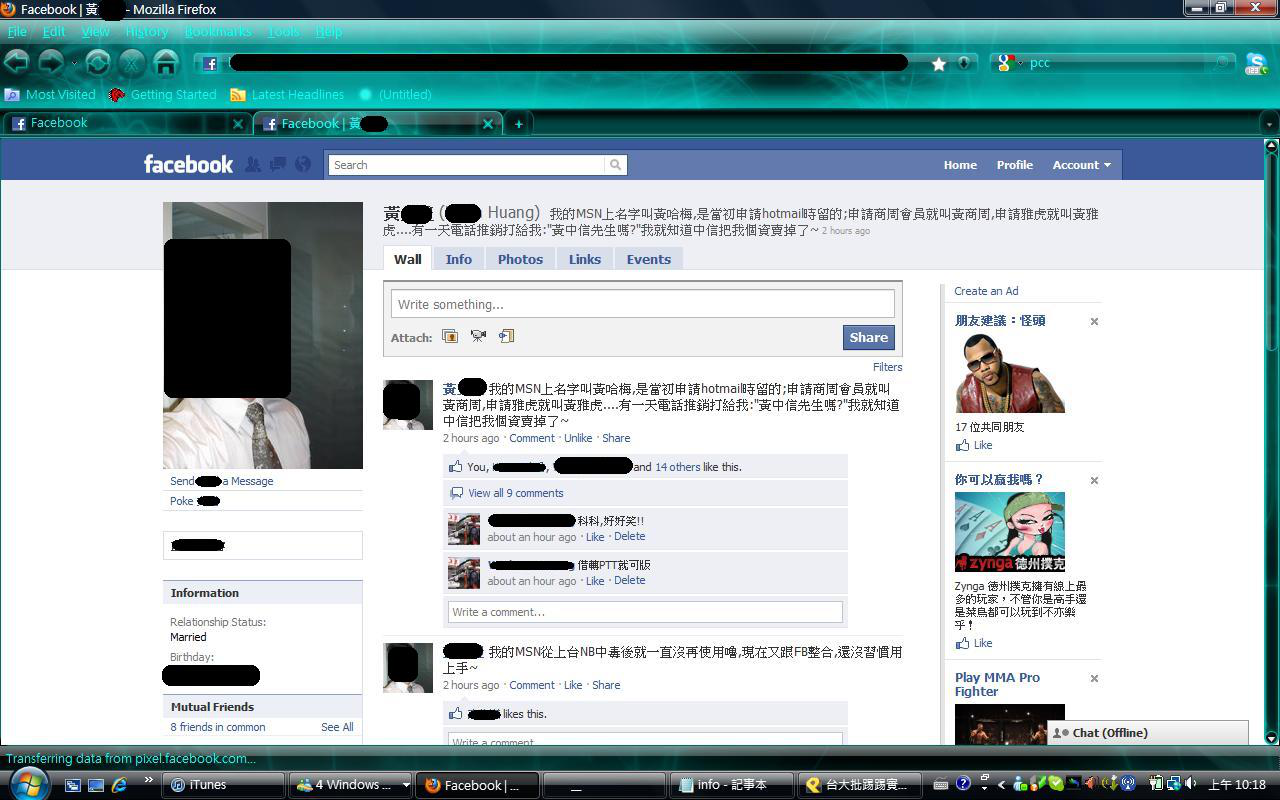Delete the 科科,好好笑 comment
This screenshot has width=1280, height=800.
629,536
